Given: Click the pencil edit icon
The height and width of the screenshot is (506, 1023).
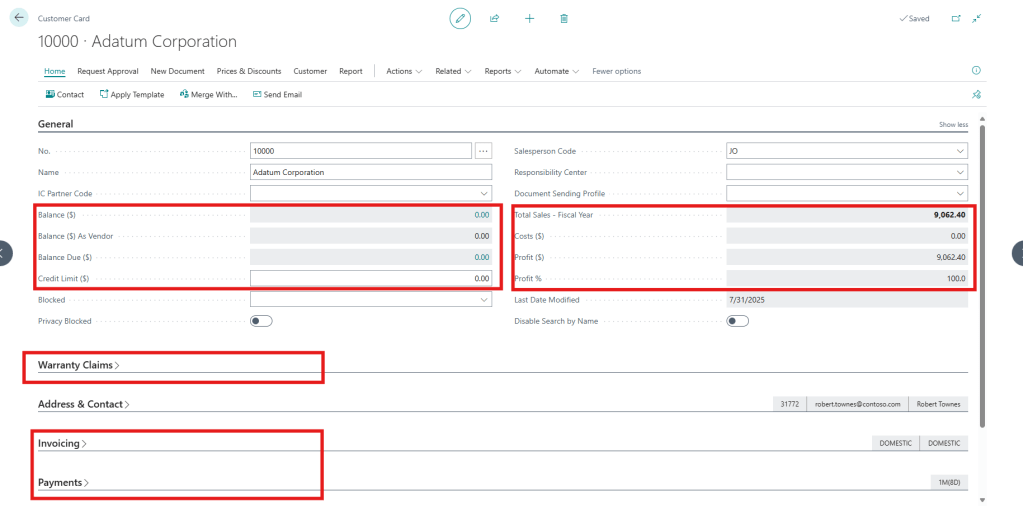Looking at the screenshot, I should pyautogui.click(x=460, y=18).
